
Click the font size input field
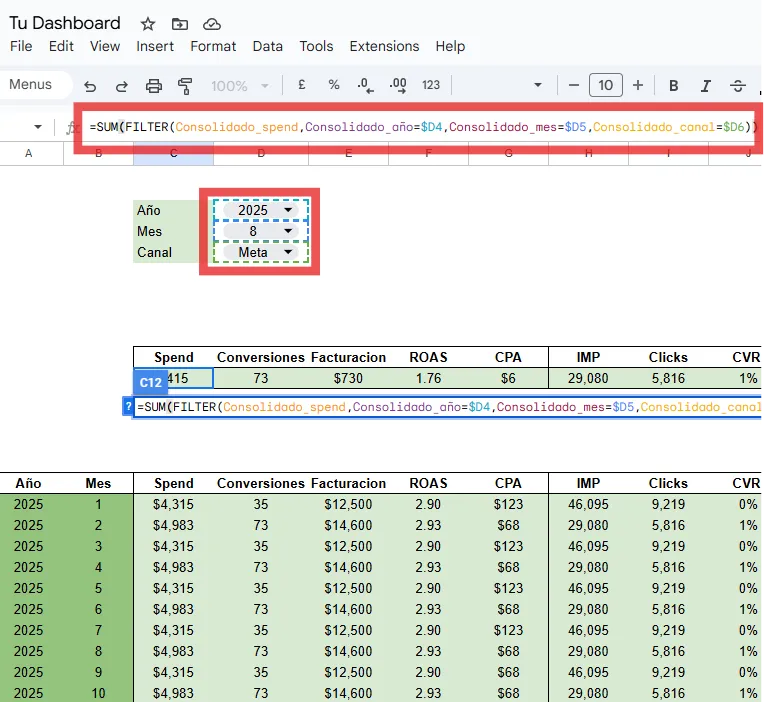point(605,86)
